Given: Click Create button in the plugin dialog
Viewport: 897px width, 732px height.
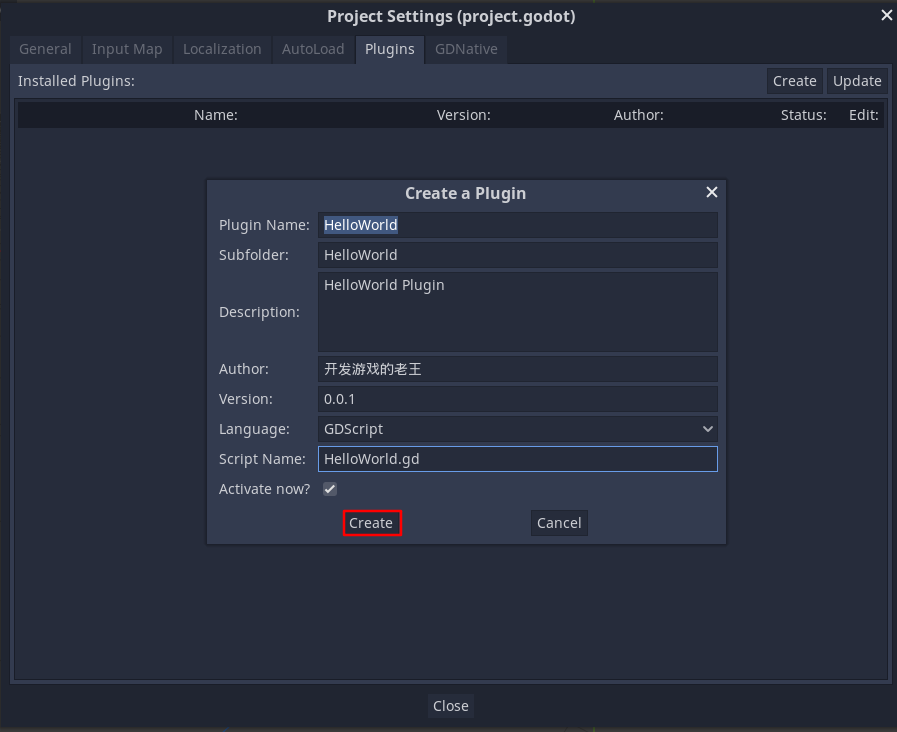Looking at the screenshot, I should click(x=371, y=523).
